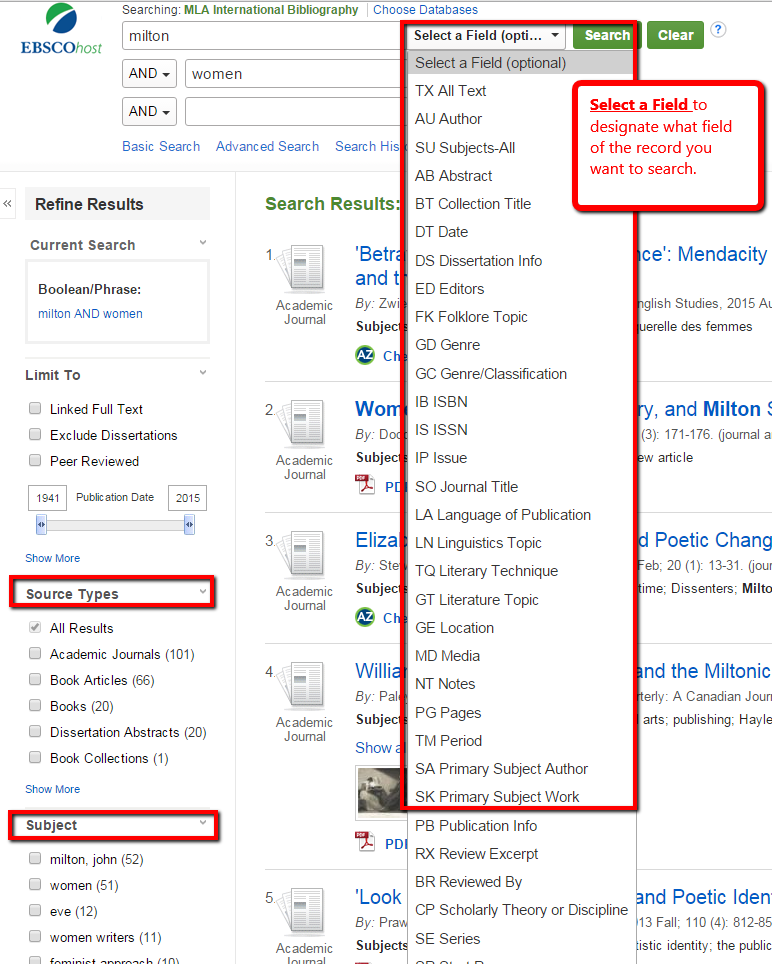
Task: Click left handle of publication date slider
Action: coord(41,525)
